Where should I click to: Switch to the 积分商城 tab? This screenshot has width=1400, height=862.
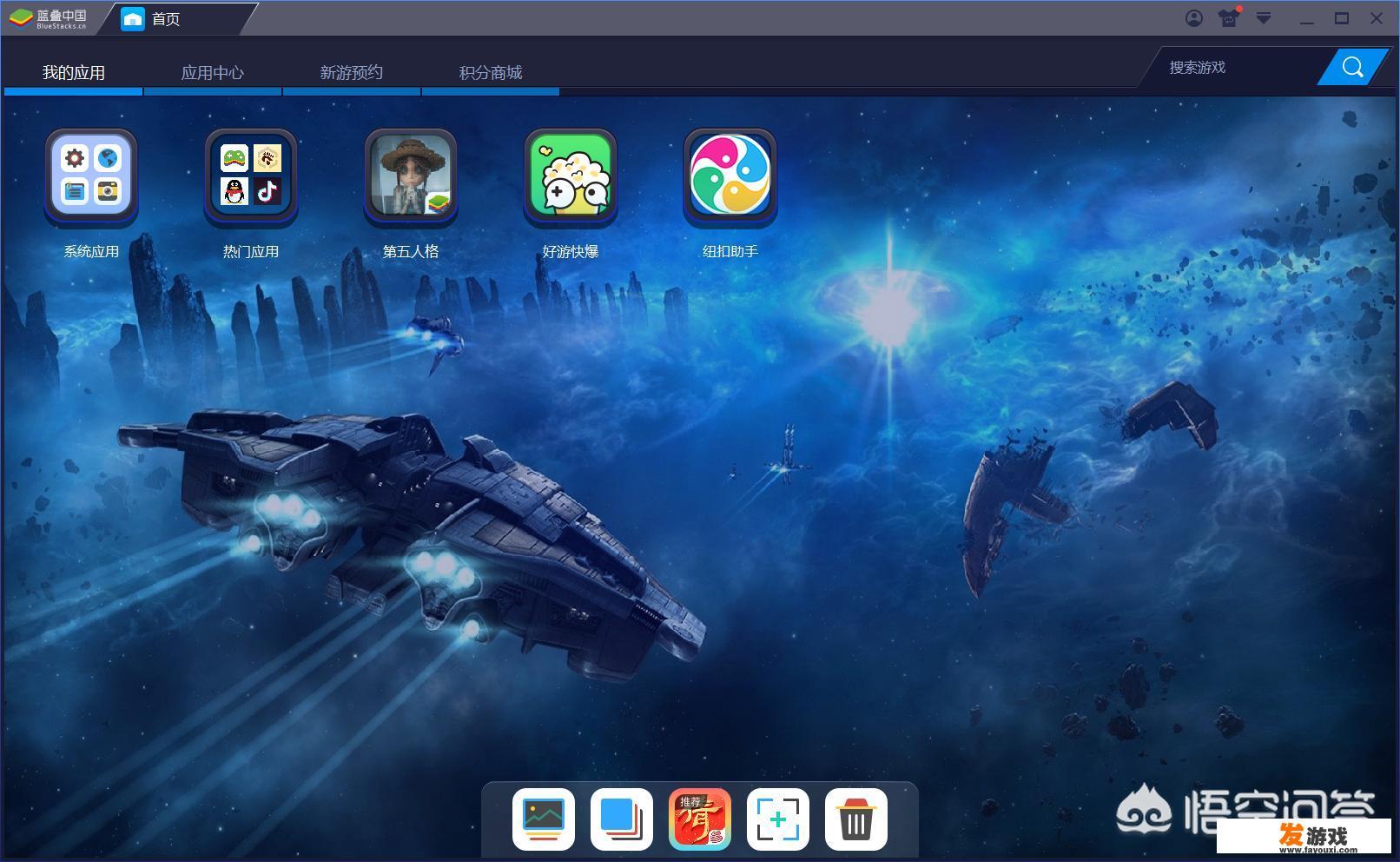[491, 73]
